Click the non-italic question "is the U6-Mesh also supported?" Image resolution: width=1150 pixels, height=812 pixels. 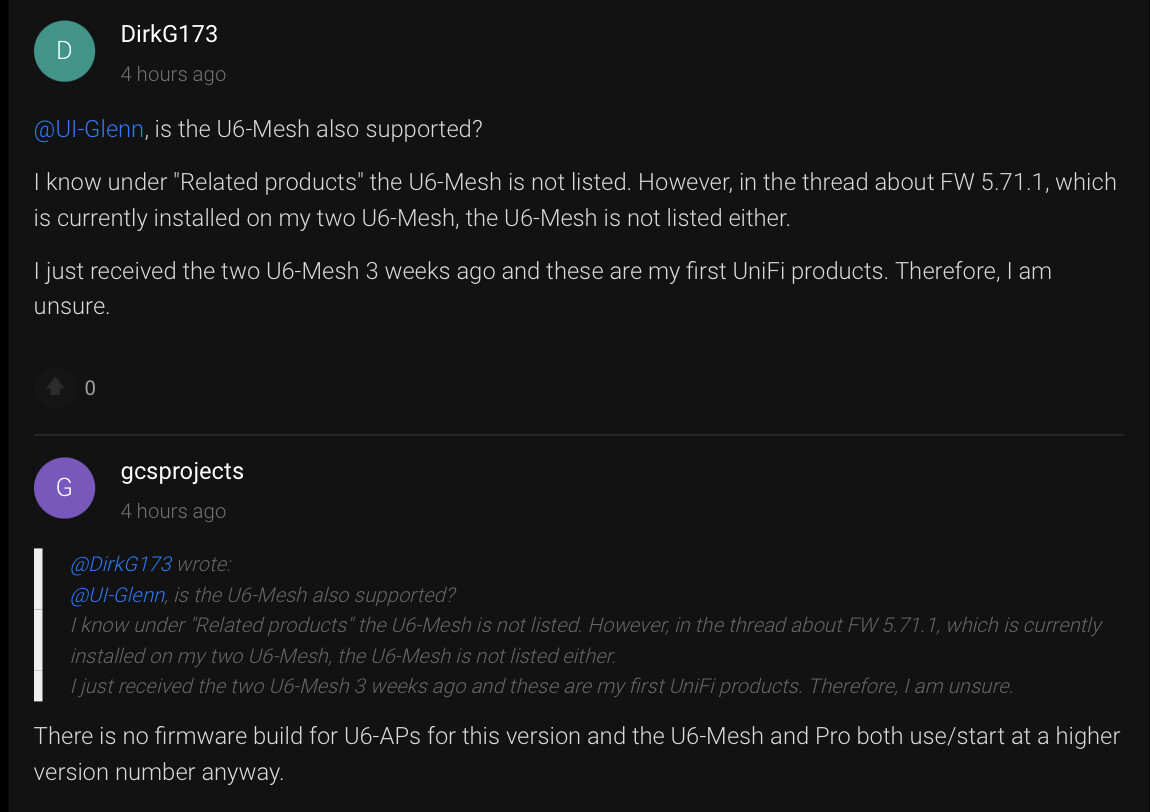(x=318, y=130)
